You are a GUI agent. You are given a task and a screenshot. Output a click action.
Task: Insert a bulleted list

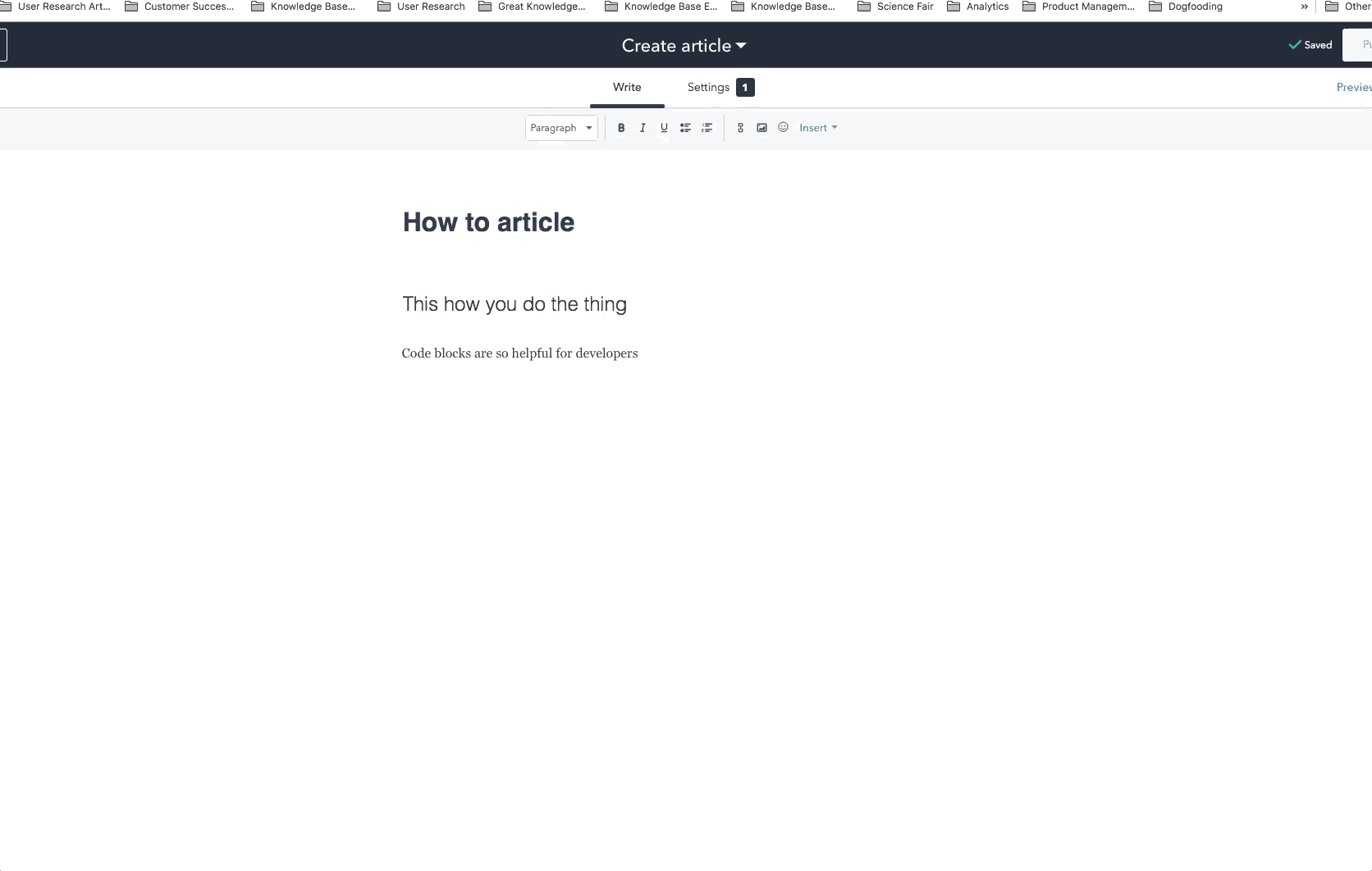click(x=685, y=128)
